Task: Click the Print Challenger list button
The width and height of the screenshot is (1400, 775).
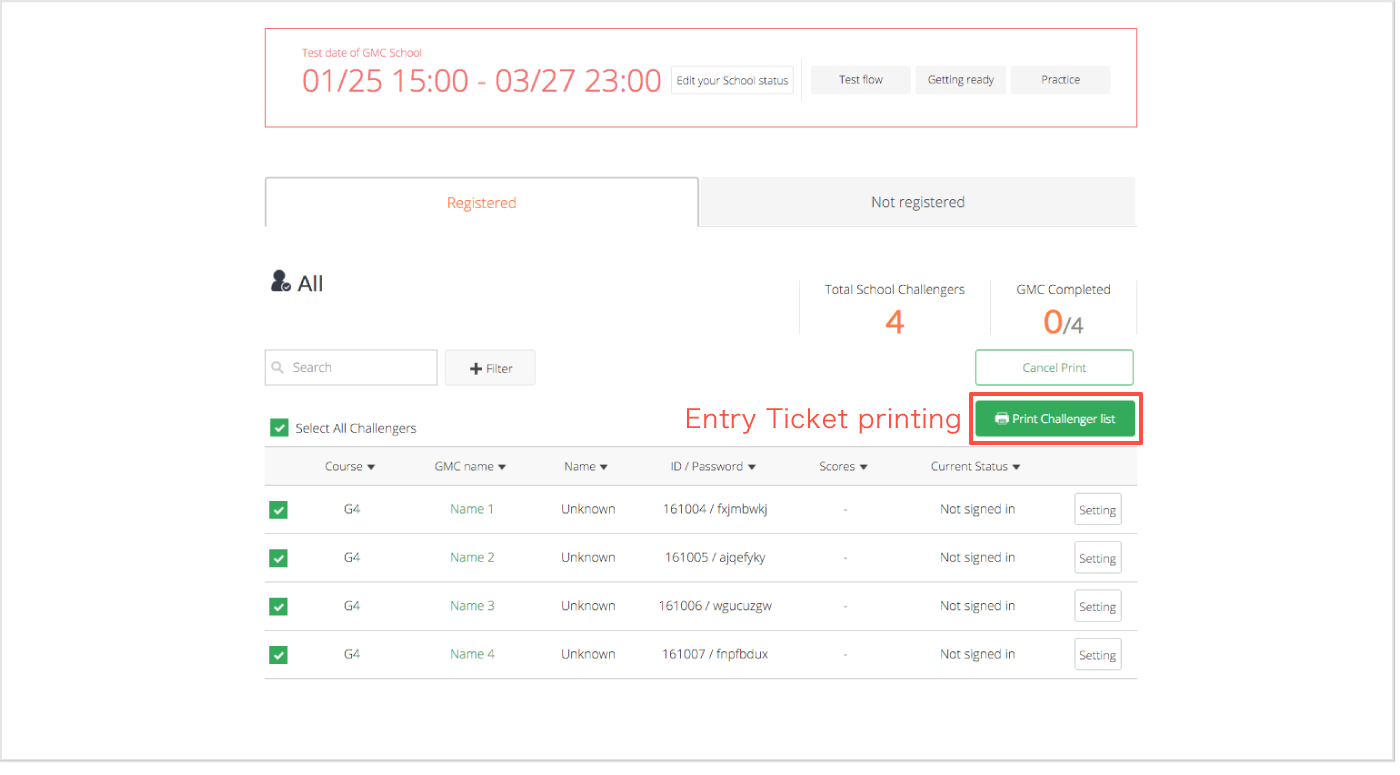Action: coord(1055,419)
